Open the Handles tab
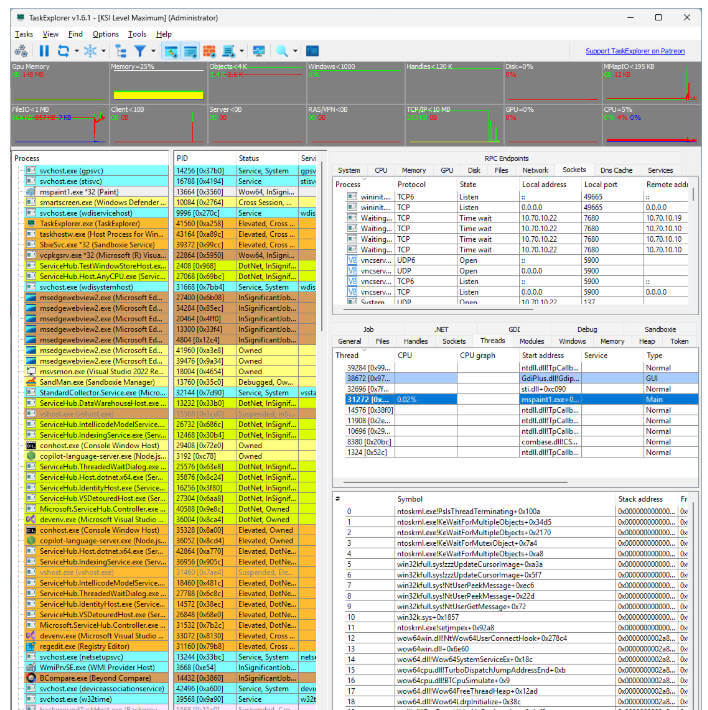 pos(415,341)
